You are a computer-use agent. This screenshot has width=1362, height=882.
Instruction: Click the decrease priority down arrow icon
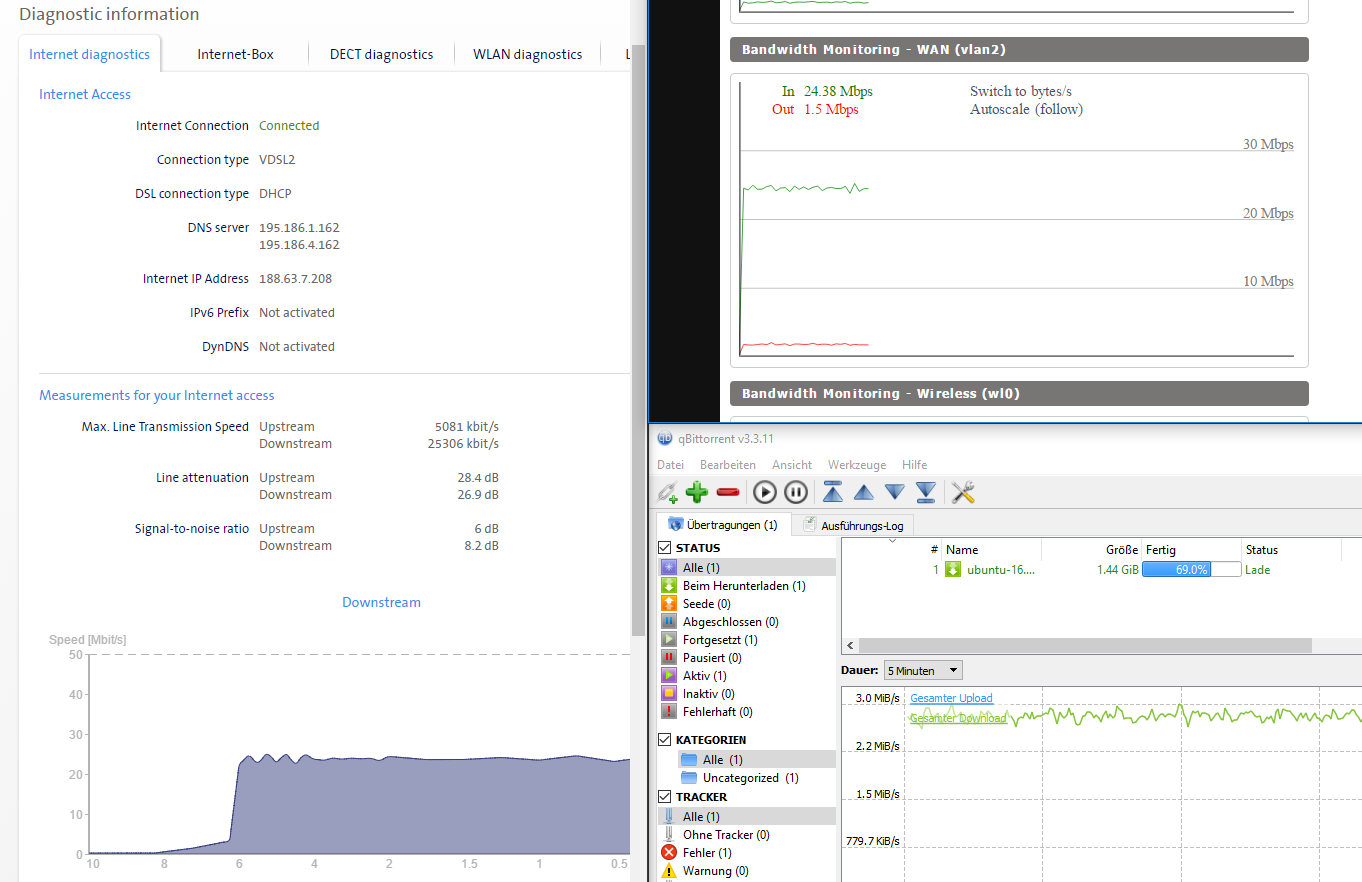(894, 492)
